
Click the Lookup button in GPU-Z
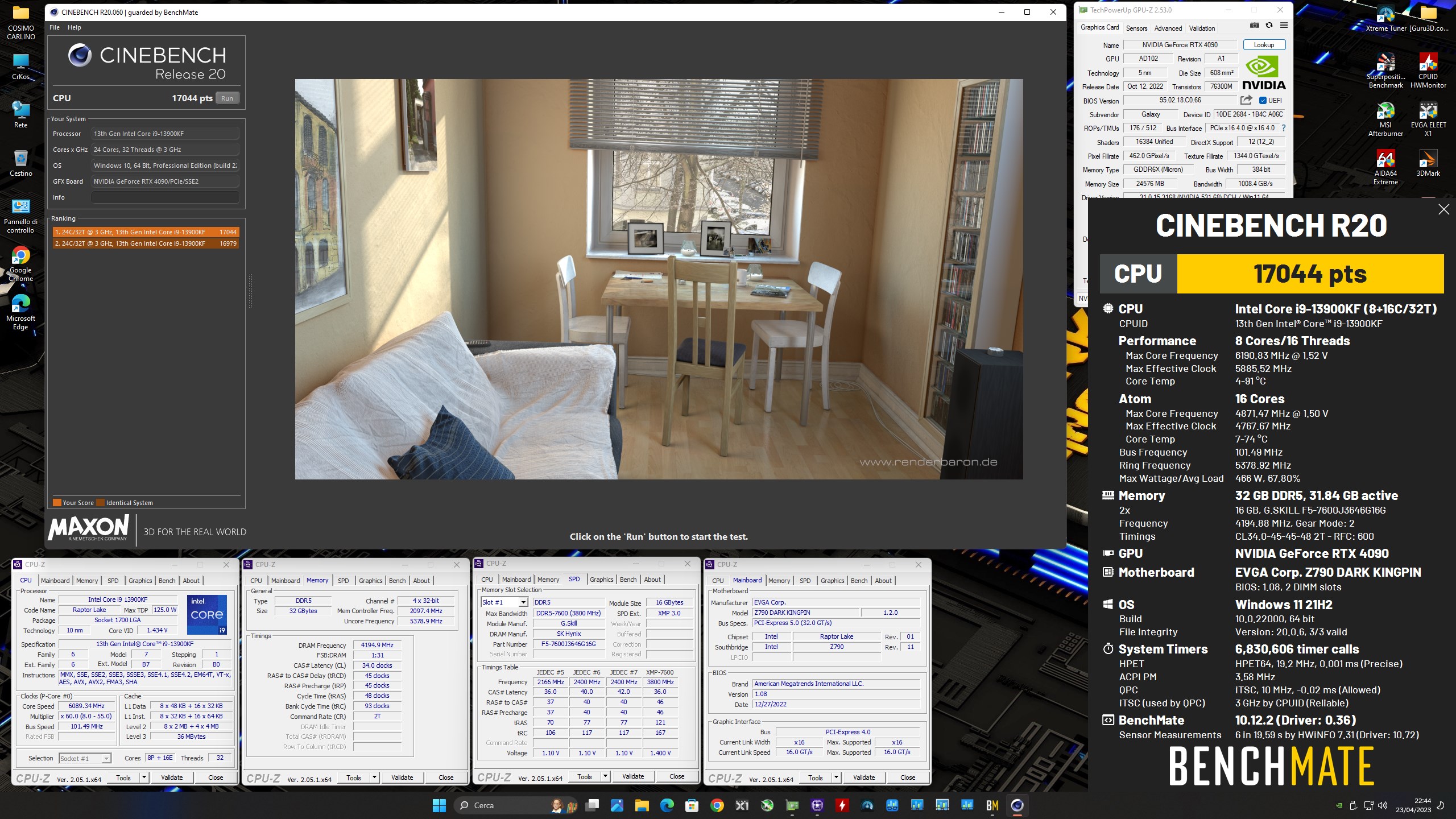click(1264, 45)
